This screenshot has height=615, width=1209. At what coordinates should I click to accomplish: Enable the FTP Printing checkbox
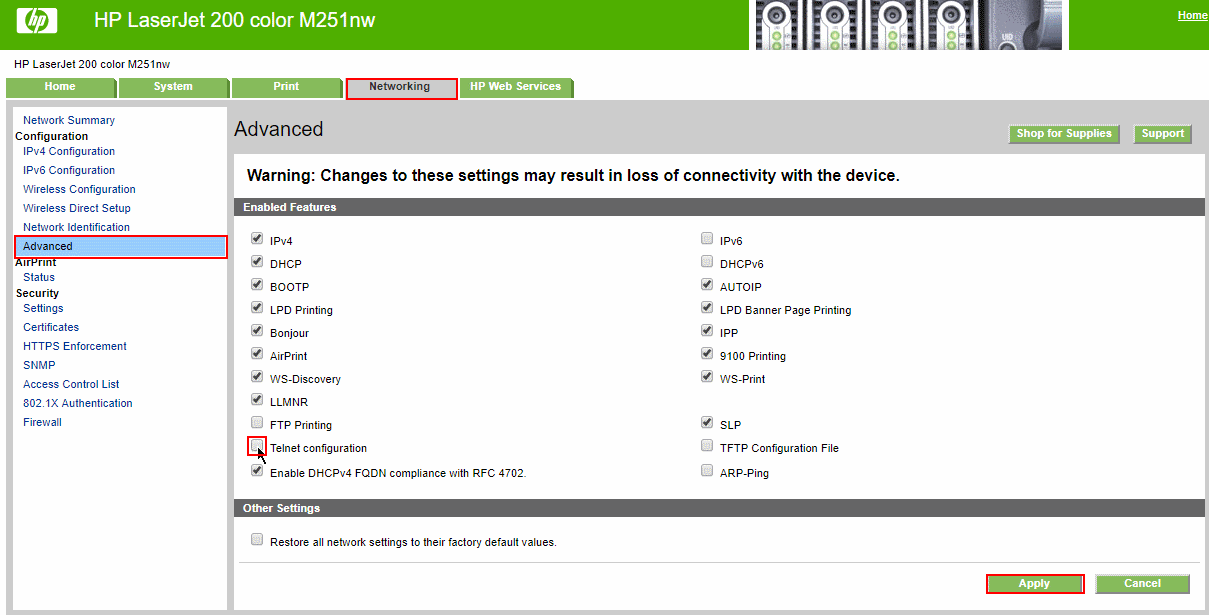click(257, 423)
